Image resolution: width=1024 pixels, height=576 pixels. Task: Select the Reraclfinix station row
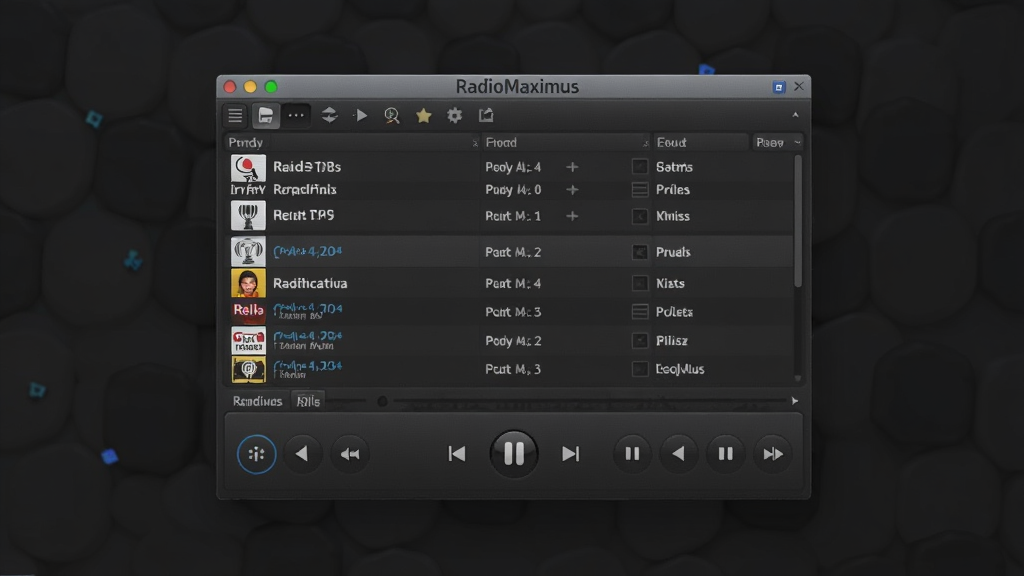pyautogui.click(x=509, y=190)
